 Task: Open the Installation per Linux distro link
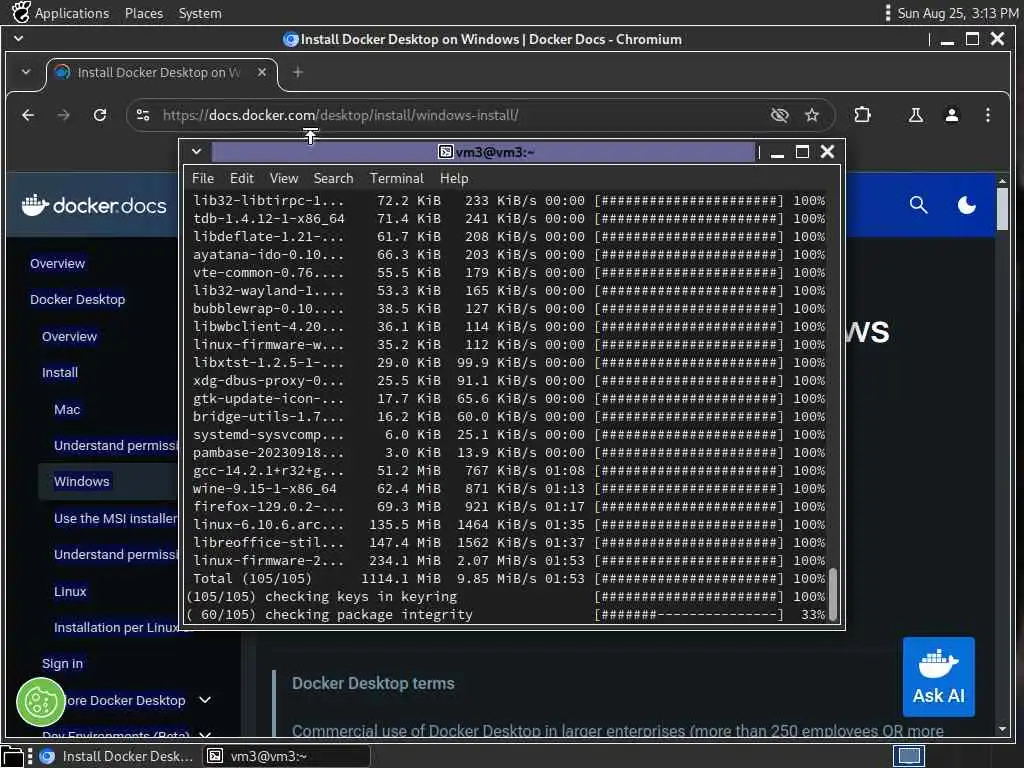coord(116,628)
